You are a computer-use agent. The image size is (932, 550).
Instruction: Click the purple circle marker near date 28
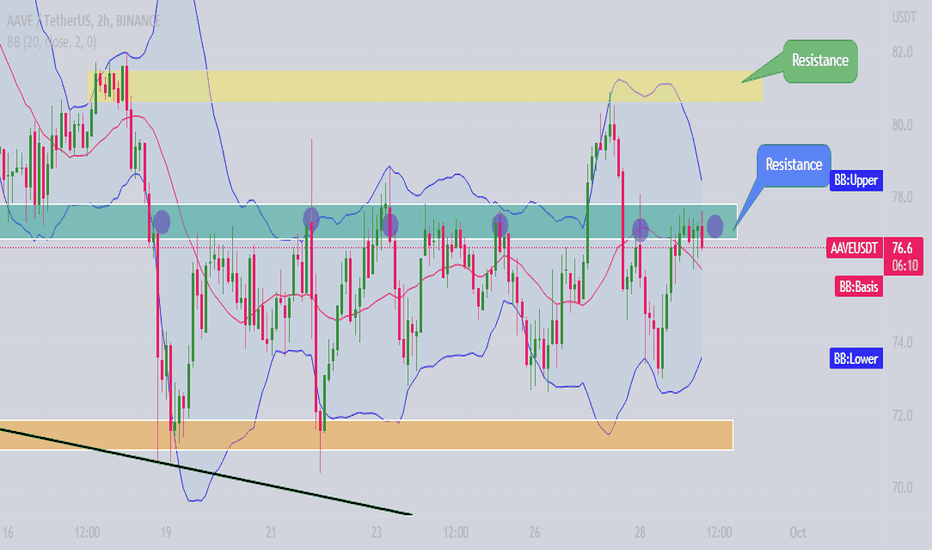coord(640,230)
